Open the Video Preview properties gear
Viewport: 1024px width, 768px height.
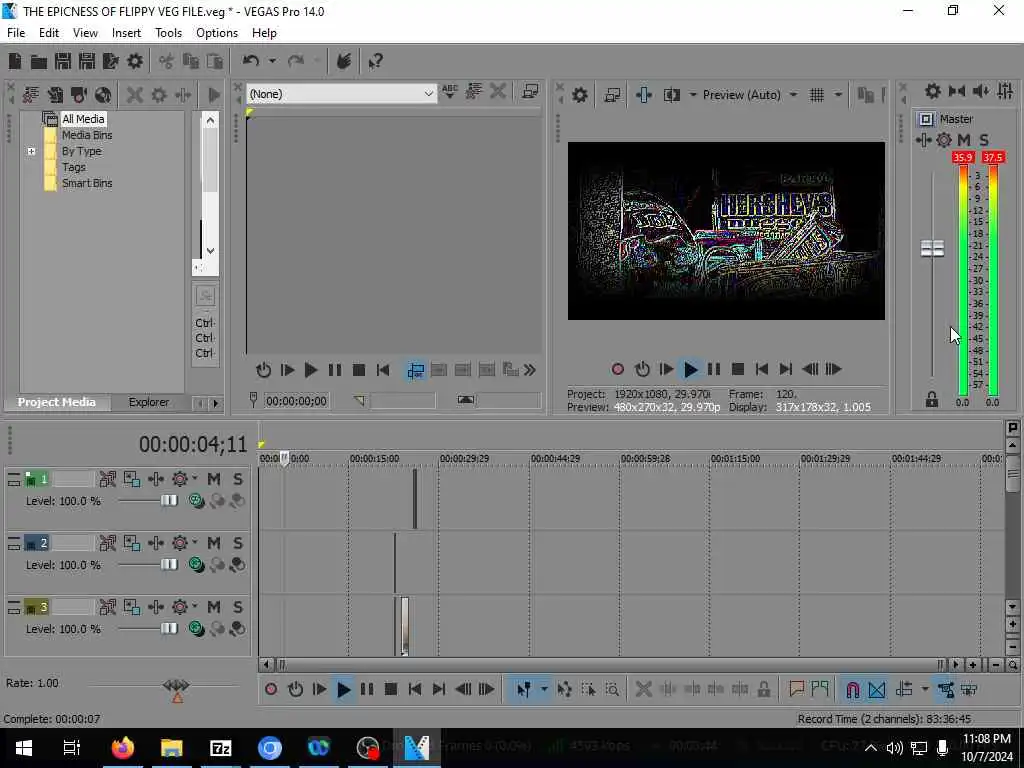point(579,95)
